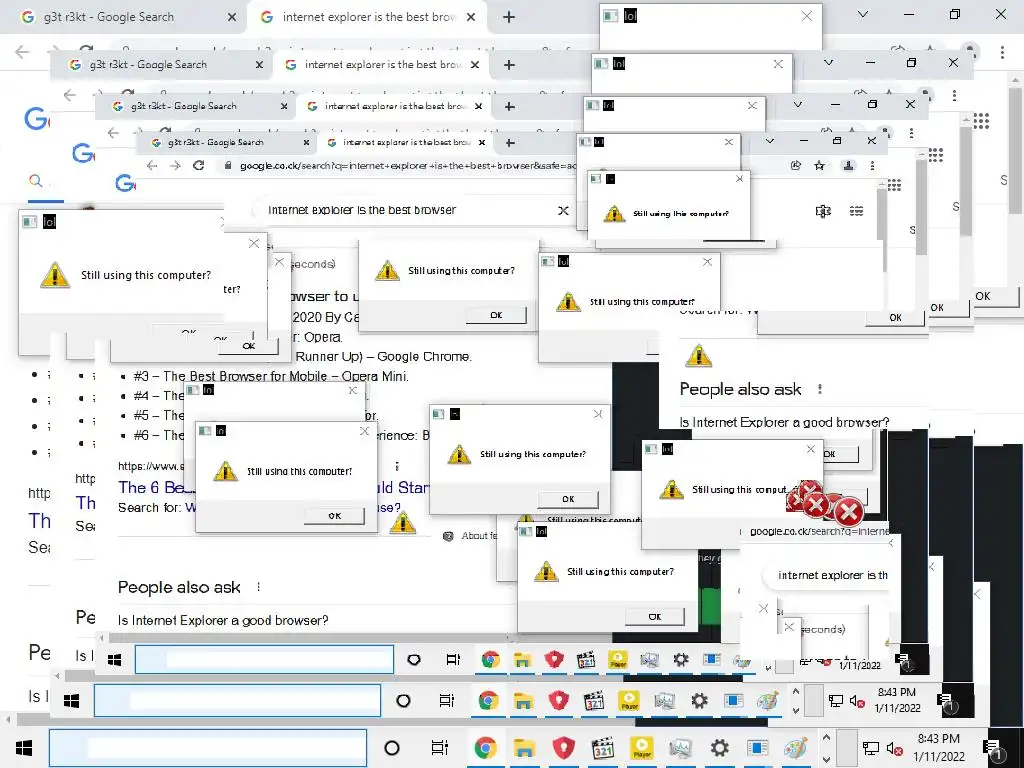Click OK in dialog covering '#4 – The' list
This screenshot has height=768, width=1024.
334,516
